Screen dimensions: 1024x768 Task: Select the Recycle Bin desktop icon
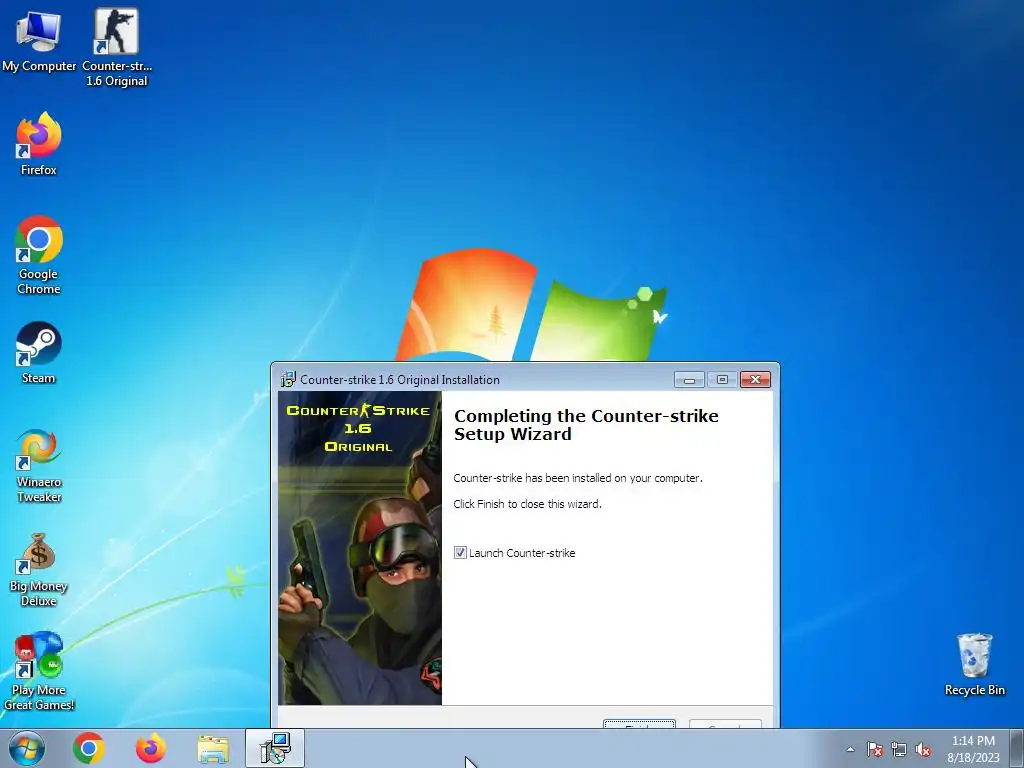pos(974,665)
